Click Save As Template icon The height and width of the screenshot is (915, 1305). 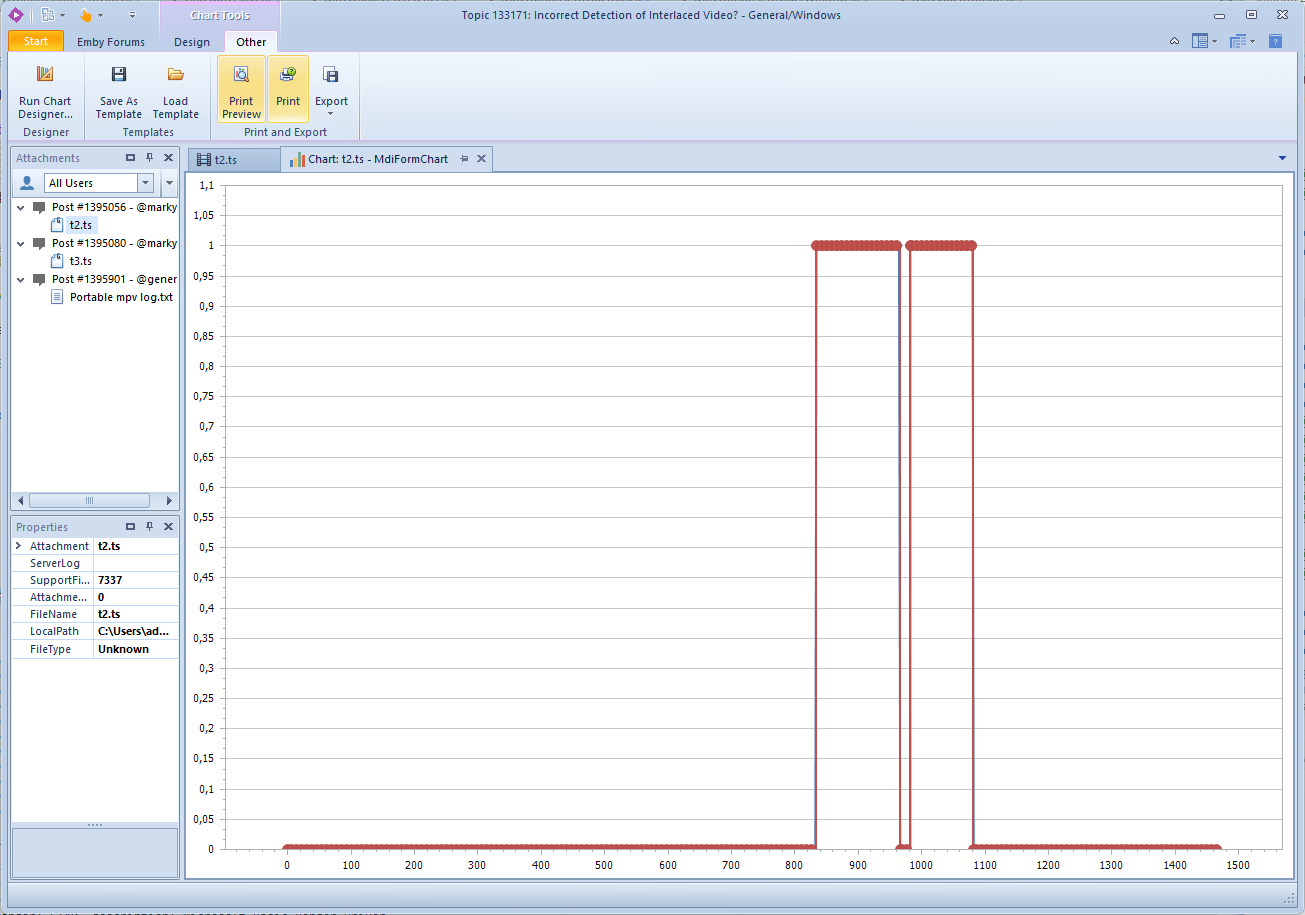(x=119, y=75)
